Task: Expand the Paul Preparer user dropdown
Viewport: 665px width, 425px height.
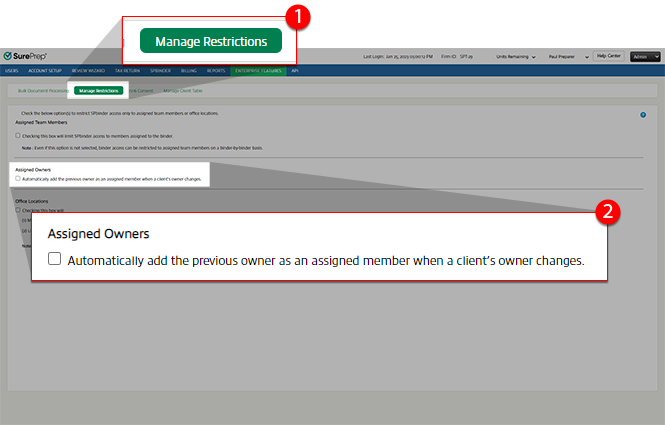Action: (569, 57)
